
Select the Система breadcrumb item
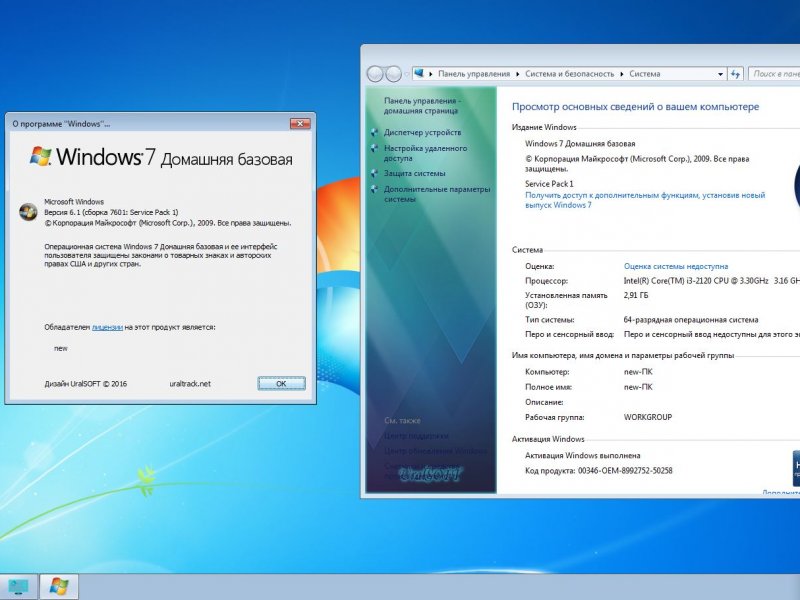coord(644,74)
